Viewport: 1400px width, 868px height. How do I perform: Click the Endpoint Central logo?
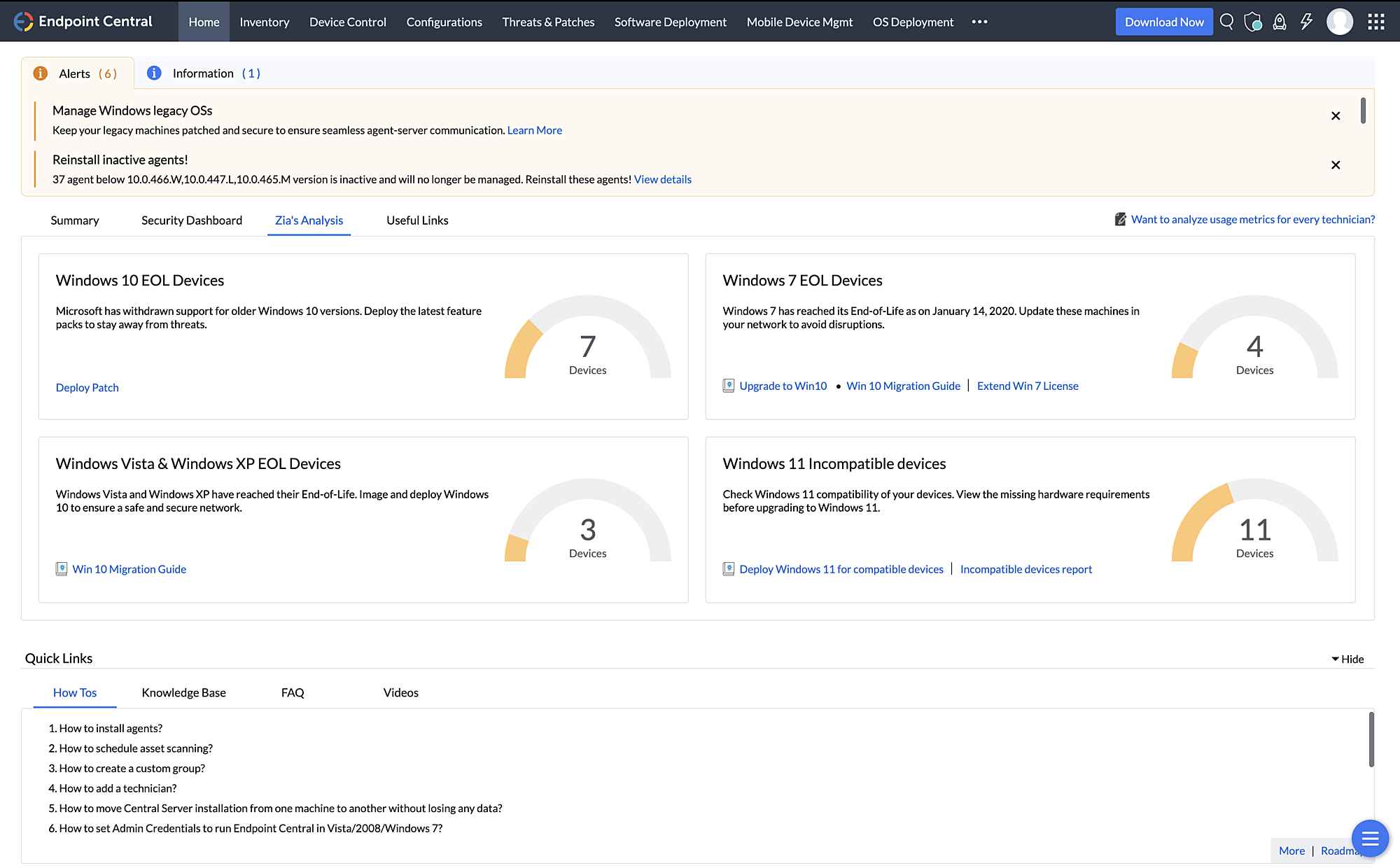[x=83, y=22]
